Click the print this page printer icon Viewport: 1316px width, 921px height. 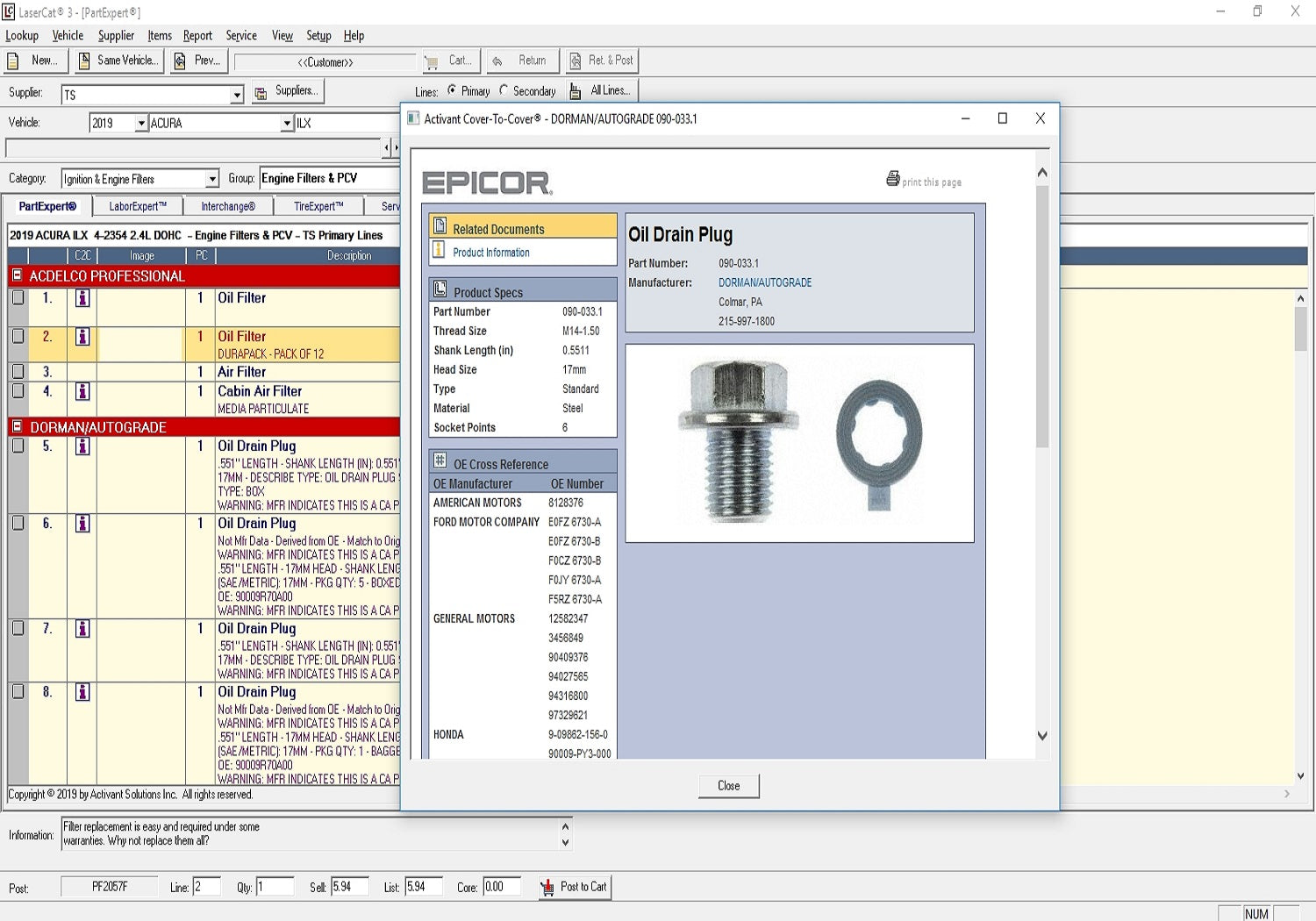coord(892,179)
